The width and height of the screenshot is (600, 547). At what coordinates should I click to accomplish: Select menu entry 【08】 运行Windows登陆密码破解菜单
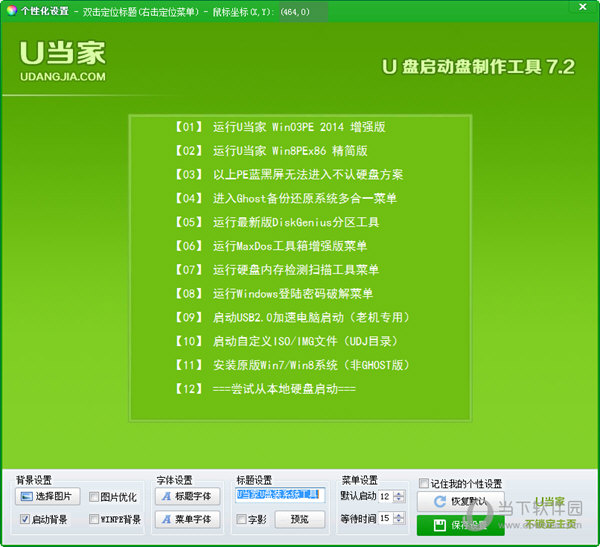coord(274,294)
